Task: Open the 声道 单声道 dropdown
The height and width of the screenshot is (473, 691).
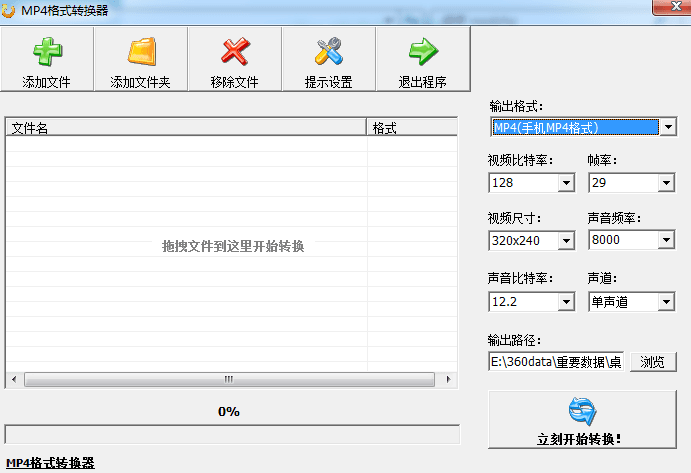Action: point(666,302)
